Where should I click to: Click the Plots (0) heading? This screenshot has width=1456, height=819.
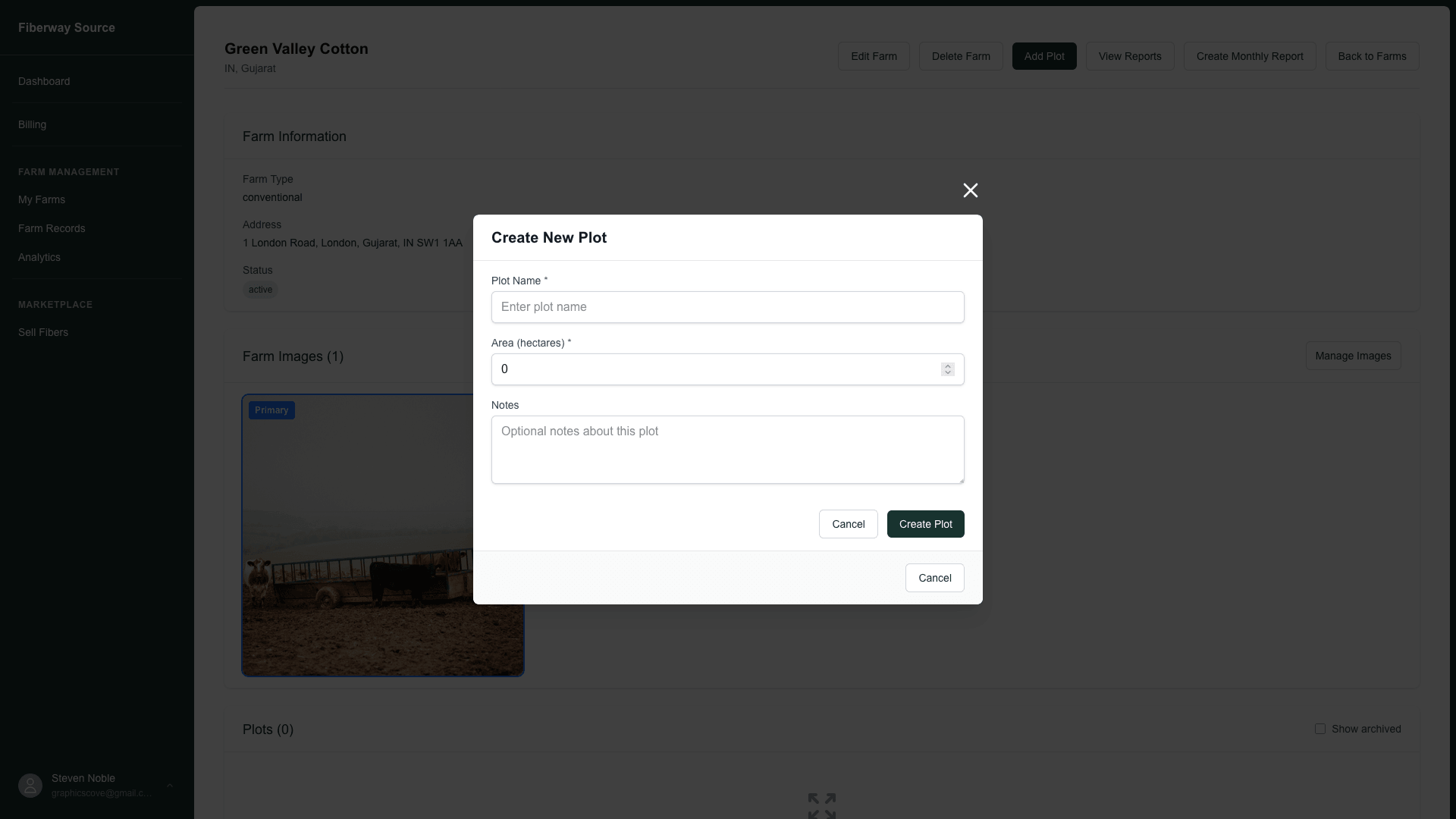(268, 730)
